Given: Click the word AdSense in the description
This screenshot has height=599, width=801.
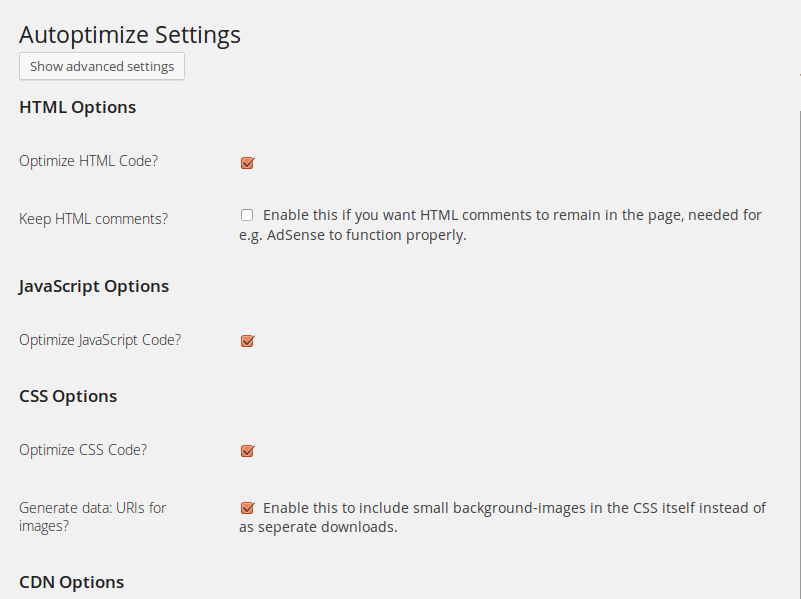Looking at the screenshot, I should (x=299, y=237).
